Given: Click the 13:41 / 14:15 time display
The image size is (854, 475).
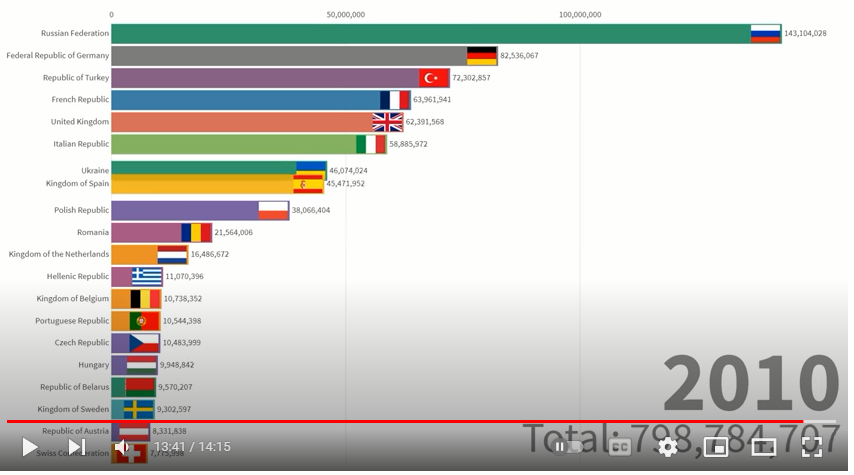Looking at the screenshot, I should [x=192, y=447].
